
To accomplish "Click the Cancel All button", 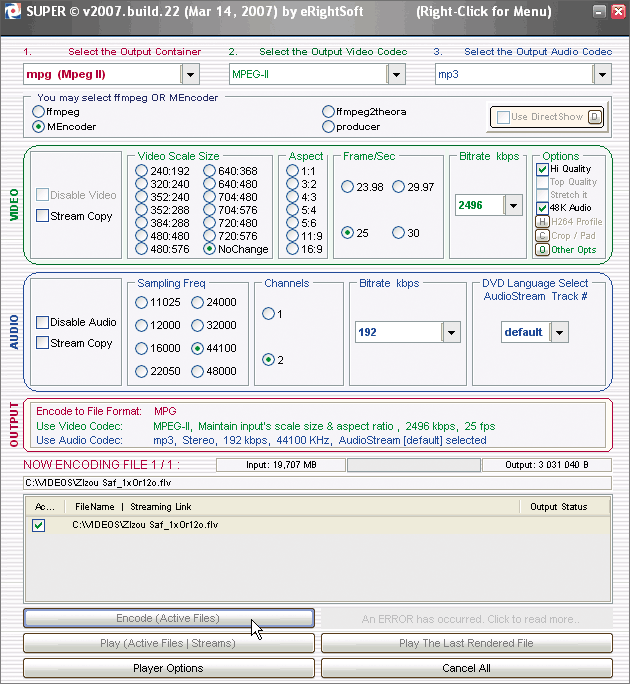I will tap(466, 668).
